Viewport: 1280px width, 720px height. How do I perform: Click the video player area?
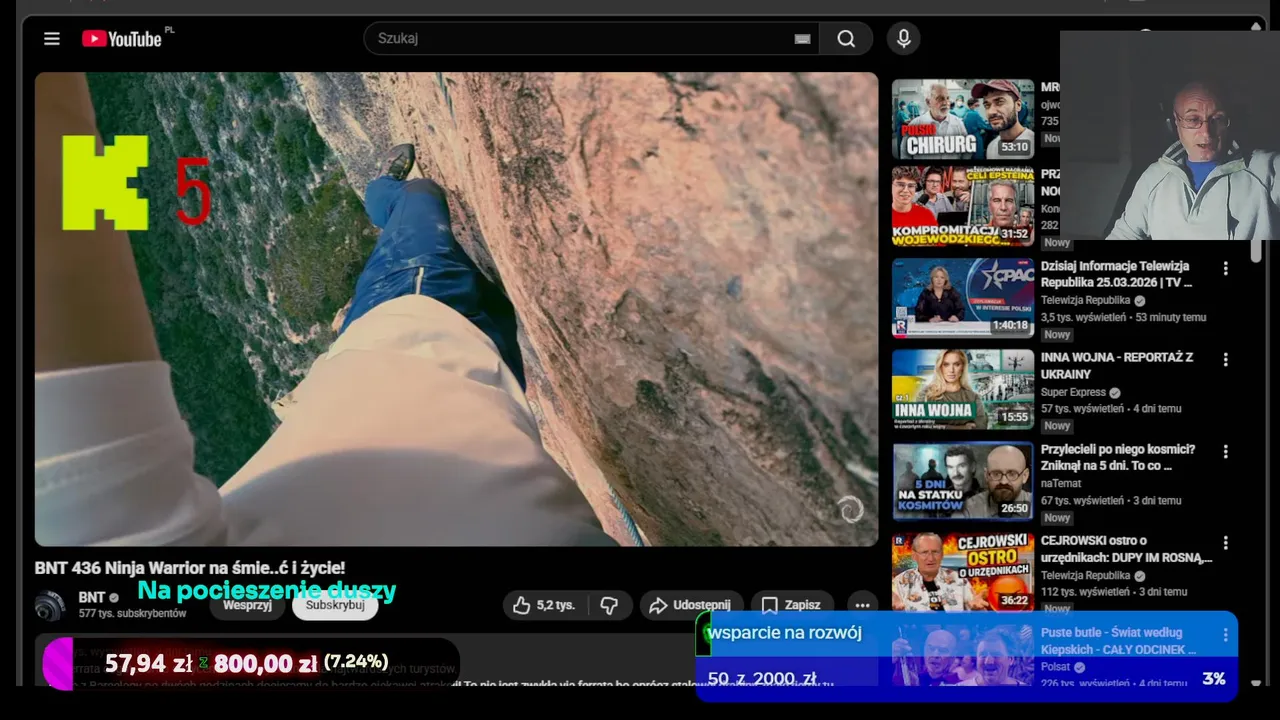pos(456,309)
